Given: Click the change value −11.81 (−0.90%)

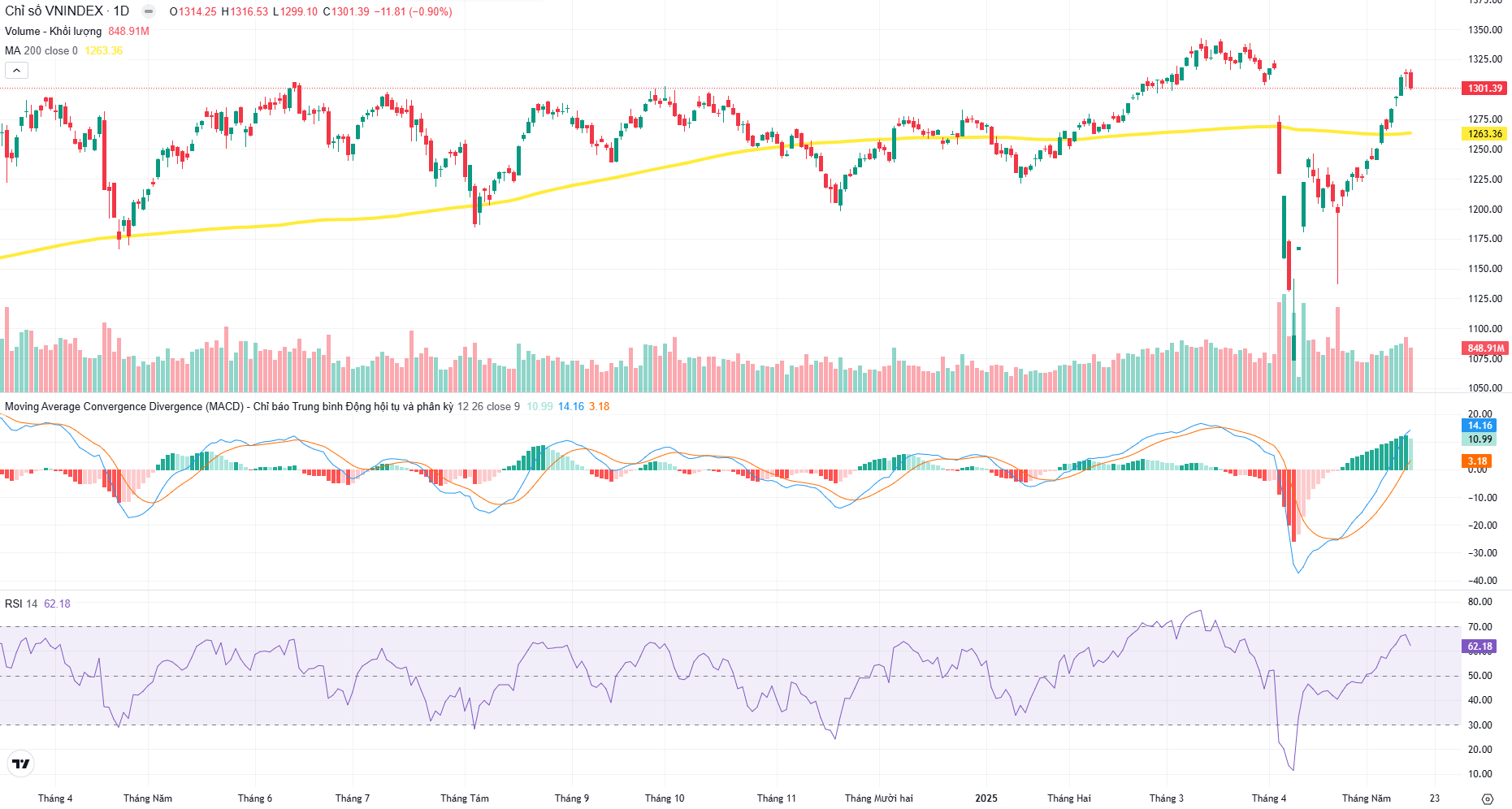Looking at the screenshot, I should pyautogui.click(x=413, y=11).
